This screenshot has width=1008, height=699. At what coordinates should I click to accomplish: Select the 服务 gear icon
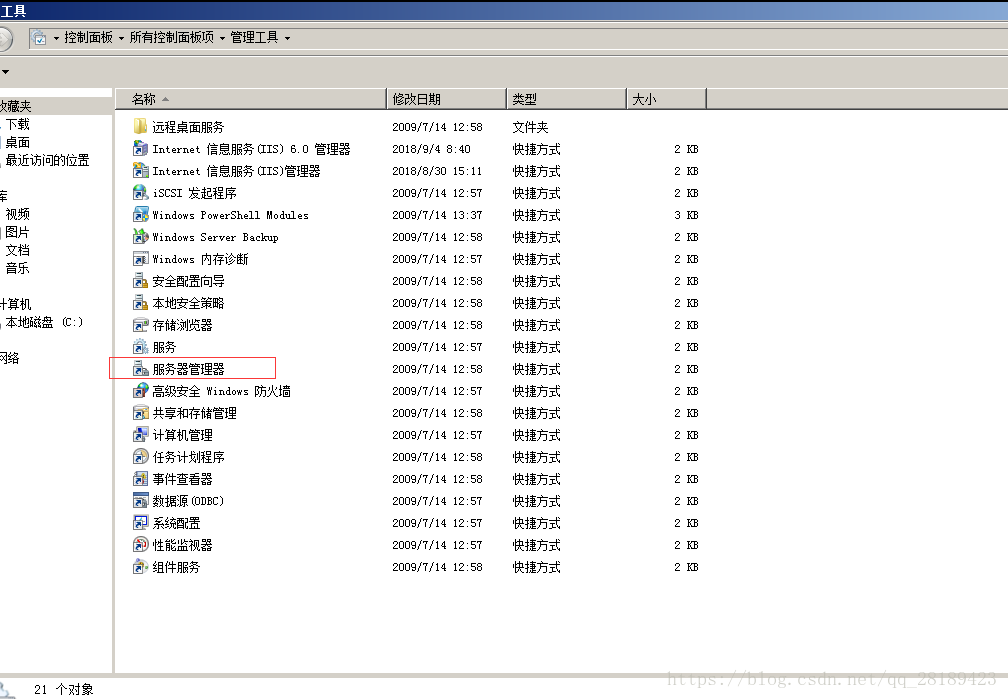pos(140,347)
